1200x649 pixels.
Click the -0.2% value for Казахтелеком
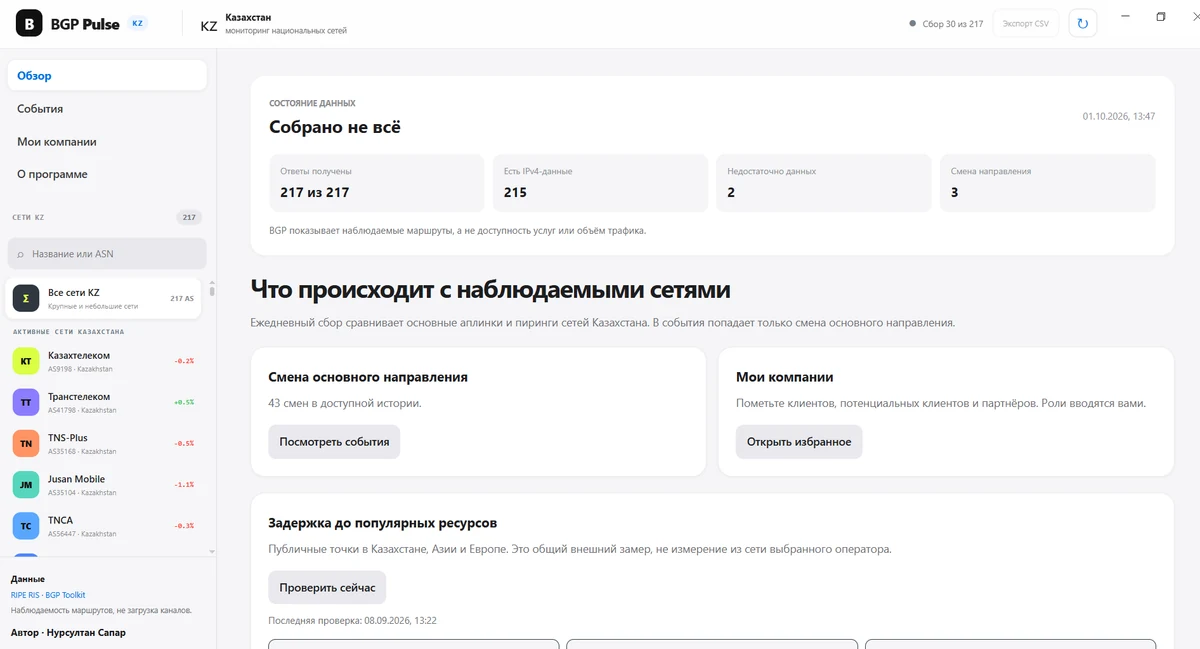184,361
